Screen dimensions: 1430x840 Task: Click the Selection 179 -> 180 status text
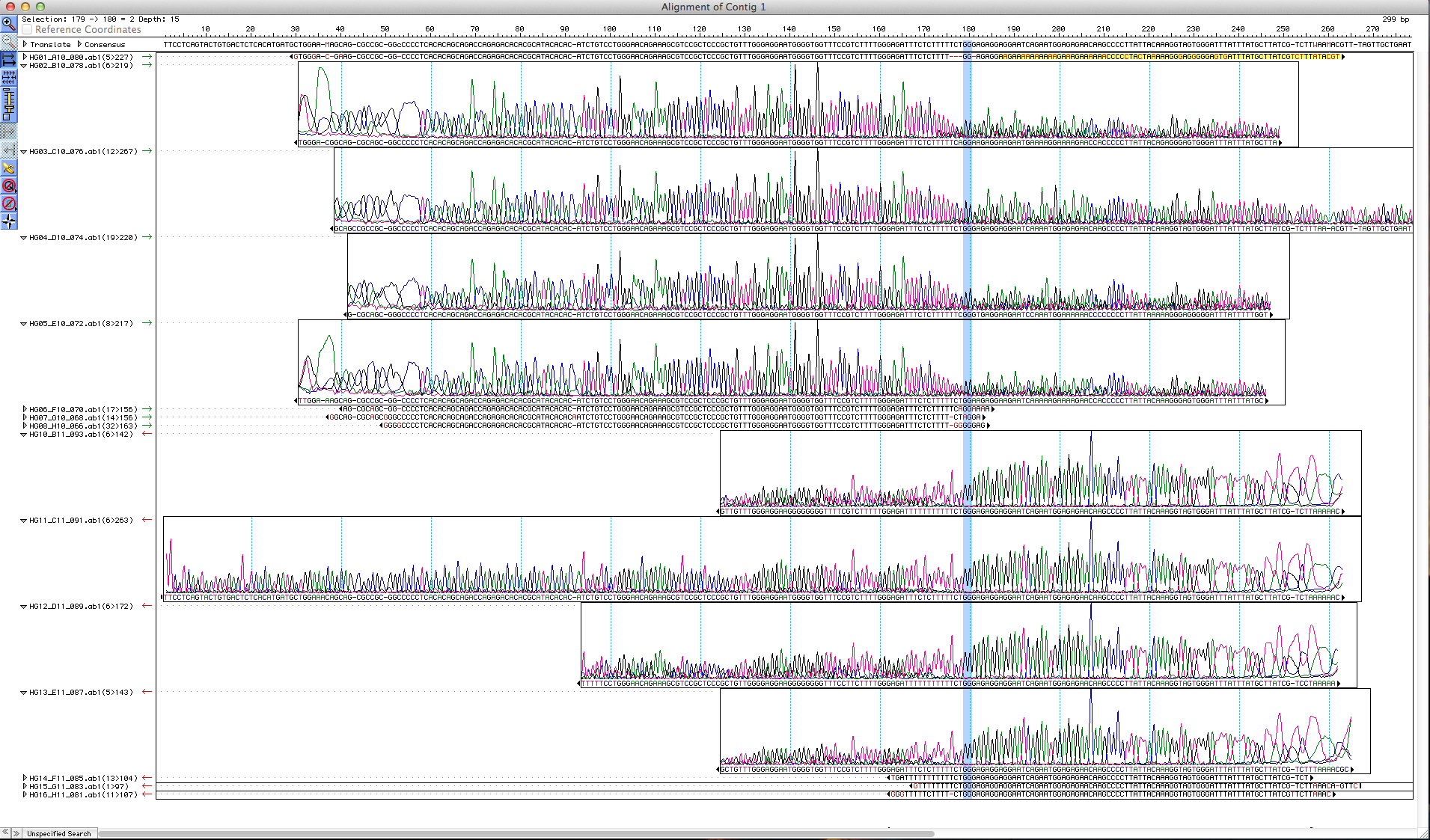pos(100,19)
